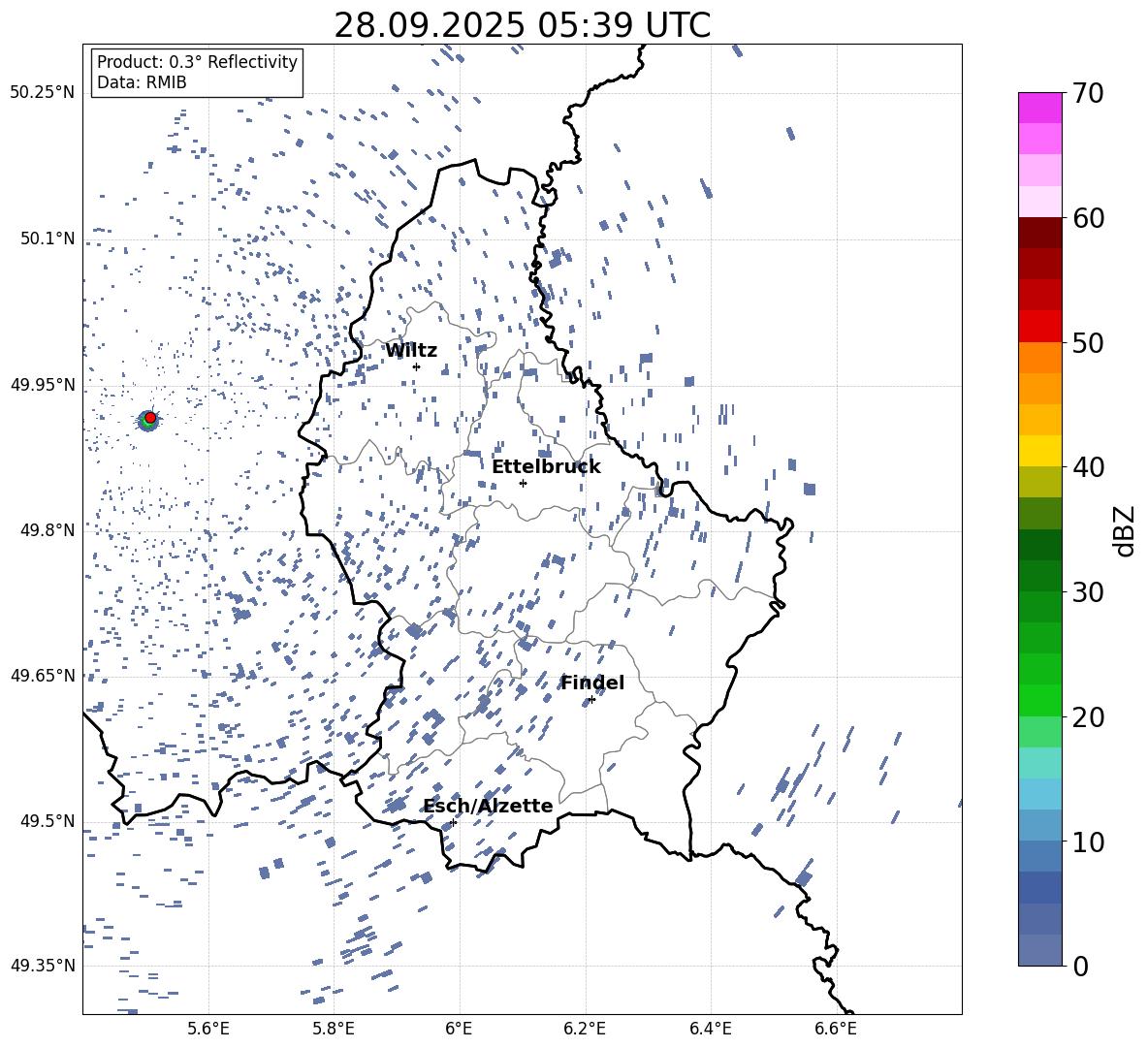Click the Findel city label

592,683
